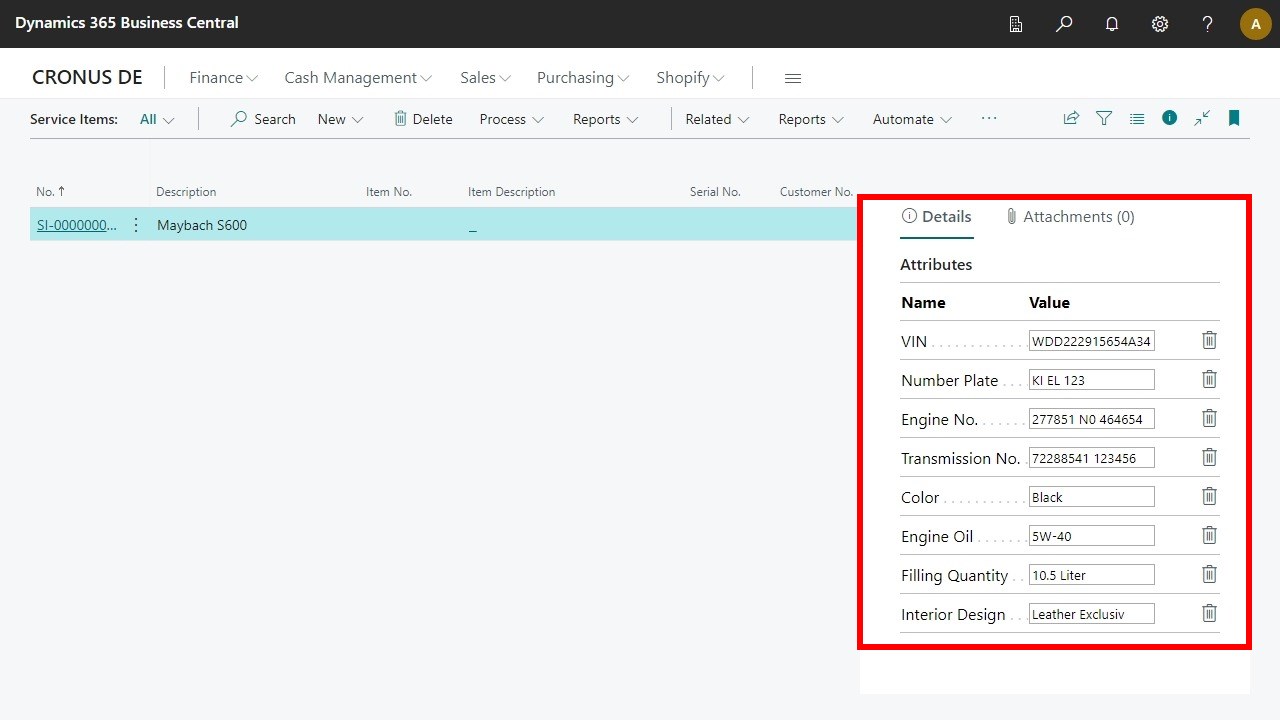Switch to the Attachments tab
This screenshot has height=720, width=1280.
1069,216
